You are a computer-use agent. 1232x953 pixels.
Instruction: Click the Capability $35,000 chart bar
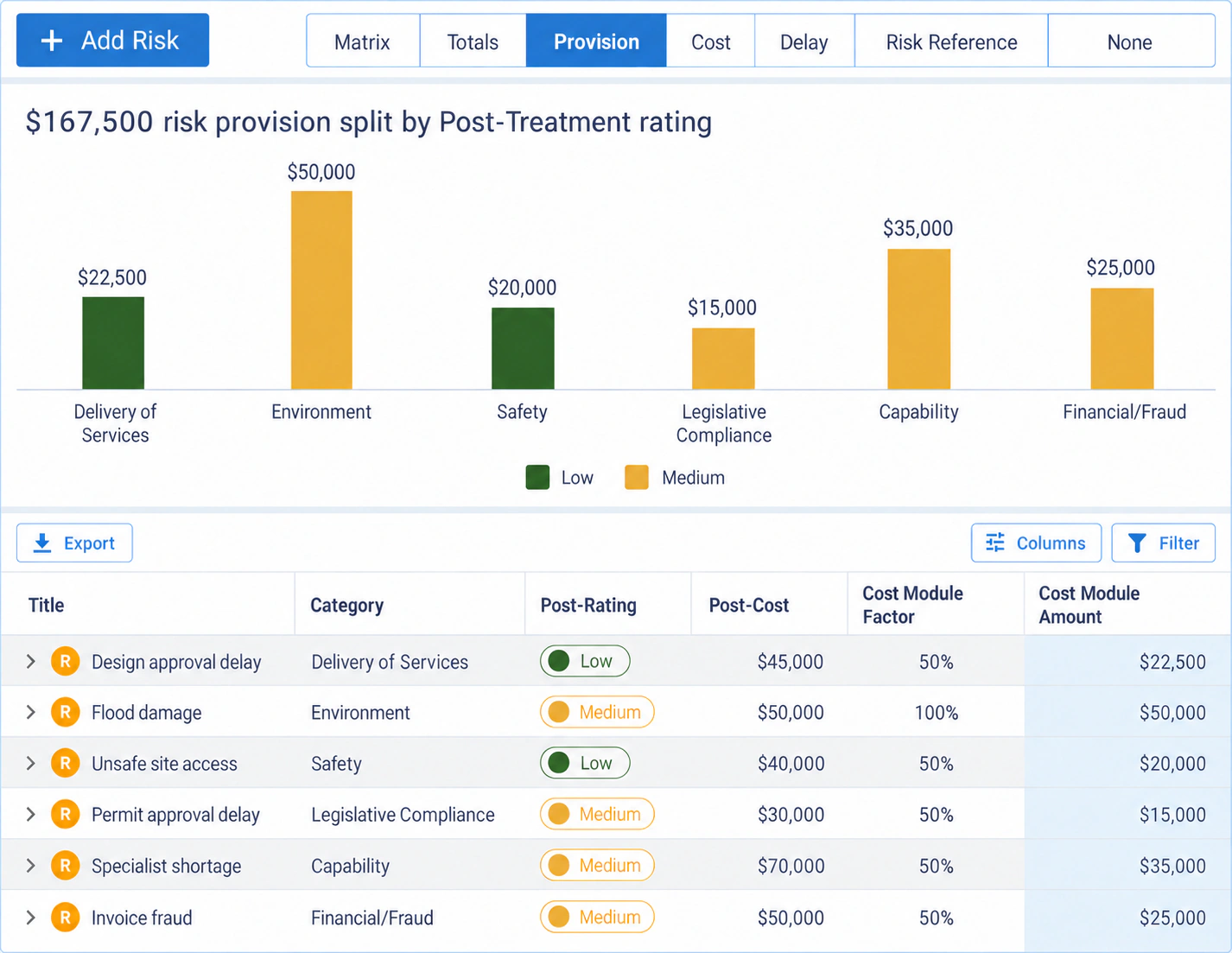(919, 320)
